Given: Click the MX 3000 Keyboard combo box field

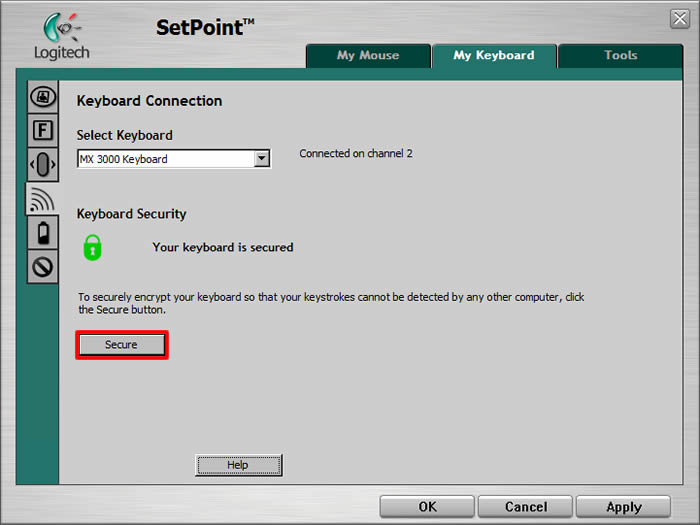Looking at the screenshot, I should (174, 158).
